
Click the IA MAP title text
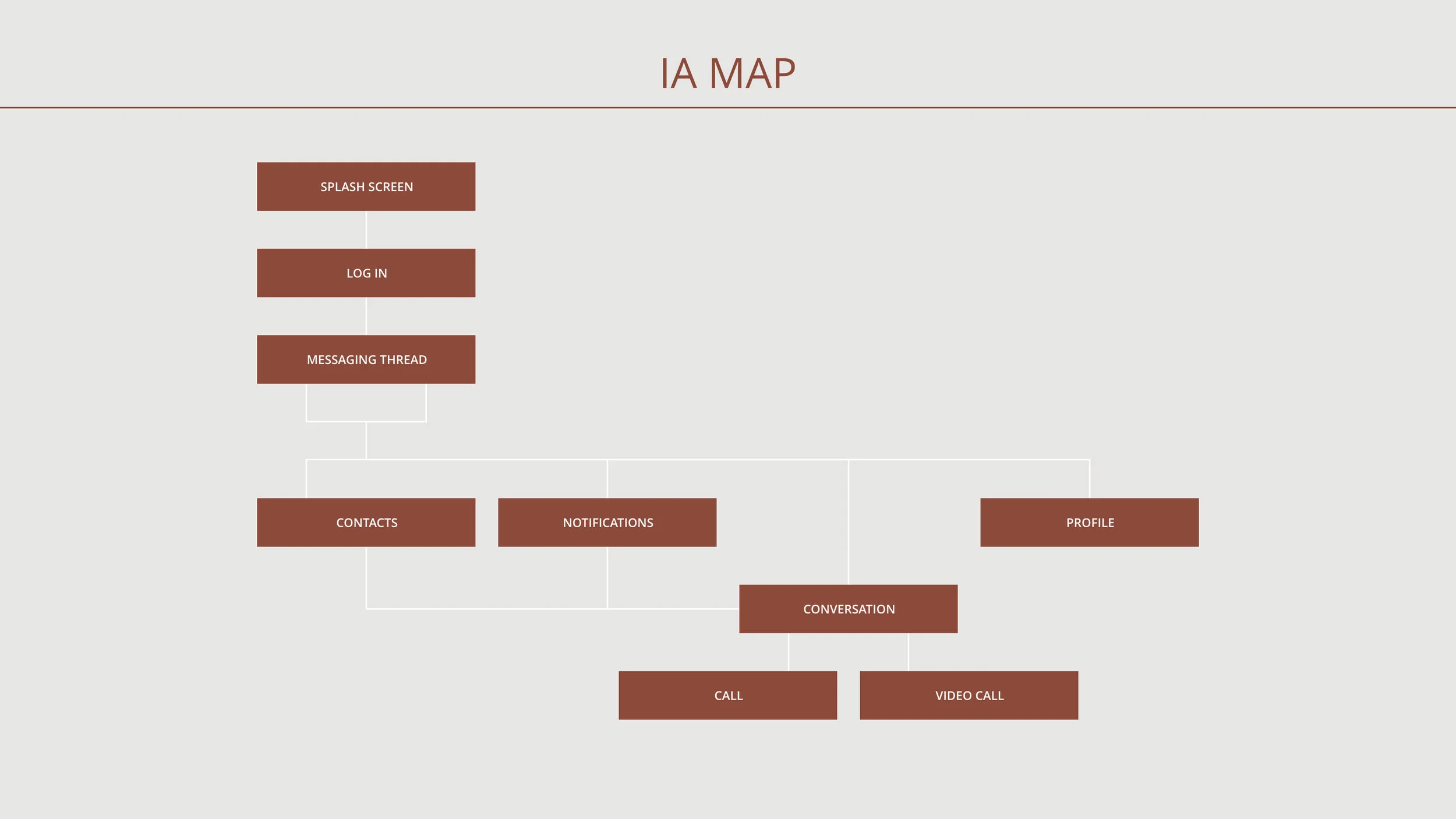(727, 73)
